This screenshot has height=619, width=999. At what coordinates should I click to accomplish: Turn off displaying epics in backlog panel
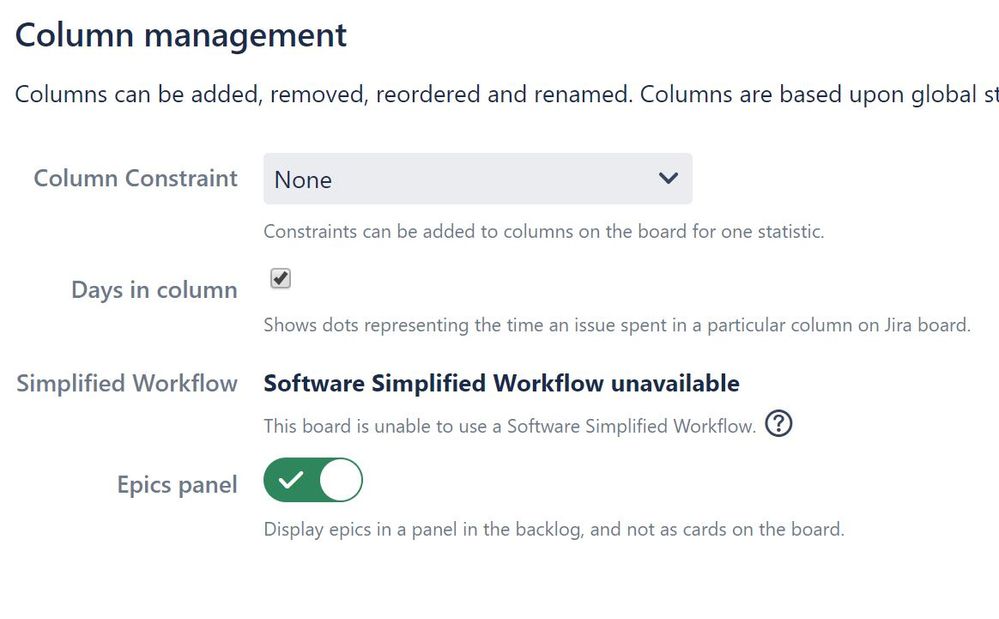click(x=312, y=480)
